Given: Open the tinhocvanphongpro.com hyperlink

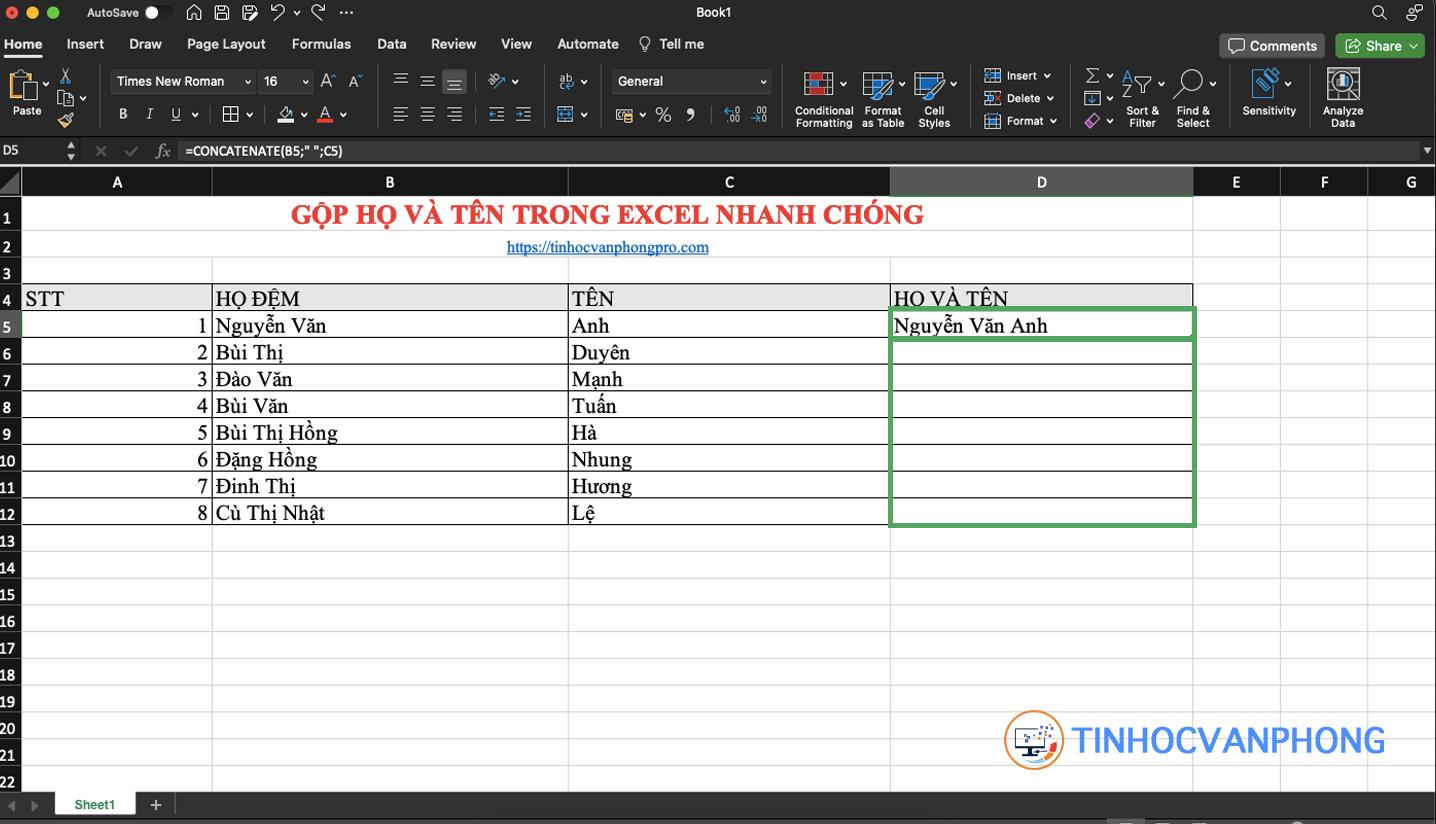Looking at the screenshot, I should pyautogui.click(x=607, y=247).
